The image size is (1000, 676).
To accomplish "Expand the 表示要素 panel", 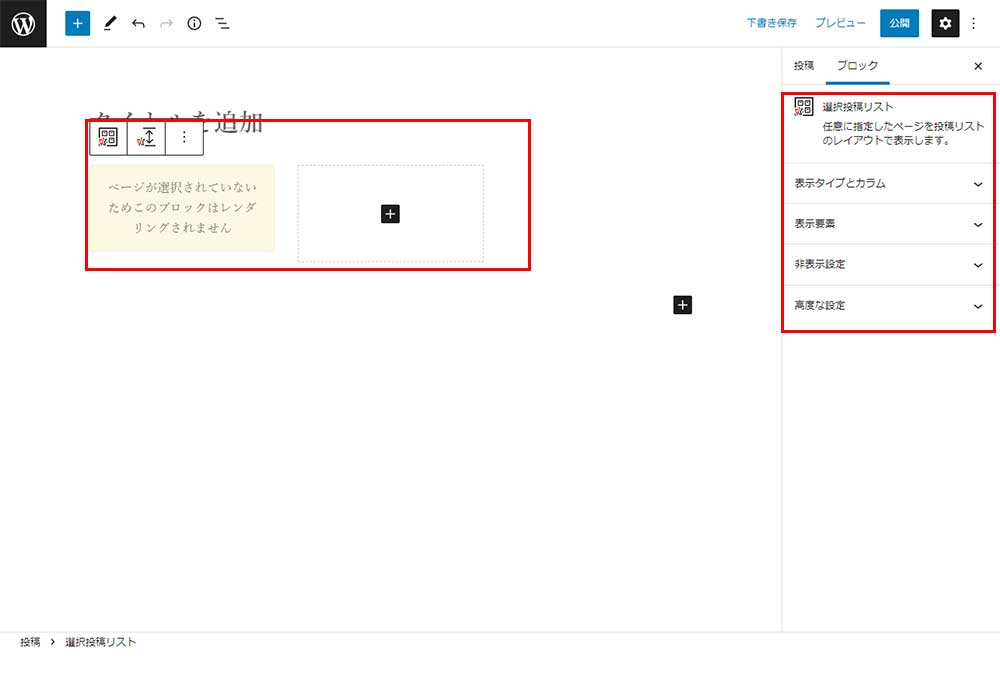I will click(888, 224).
